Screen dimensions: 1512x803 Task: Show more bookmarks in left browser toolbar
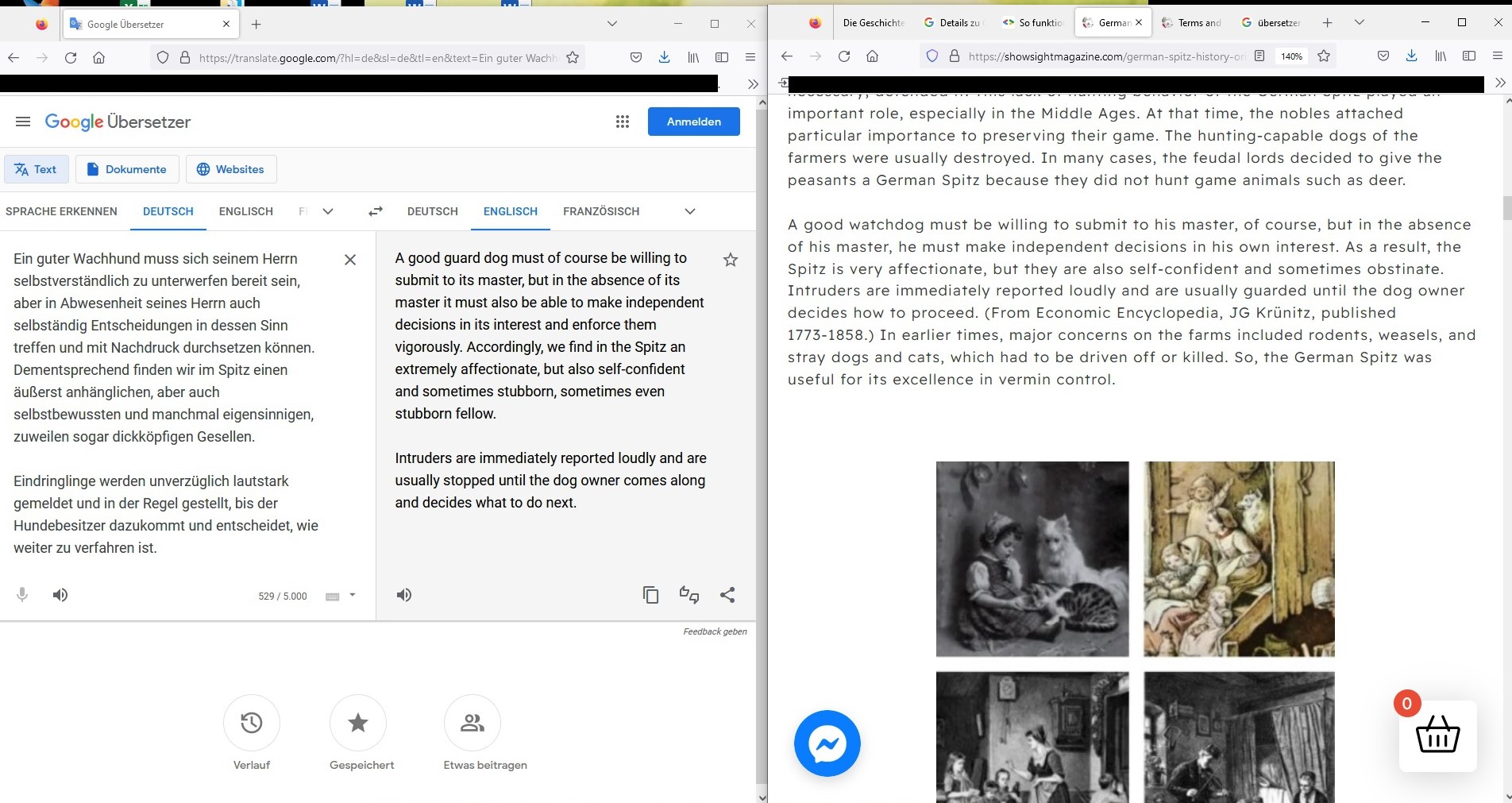pos(753,83)
